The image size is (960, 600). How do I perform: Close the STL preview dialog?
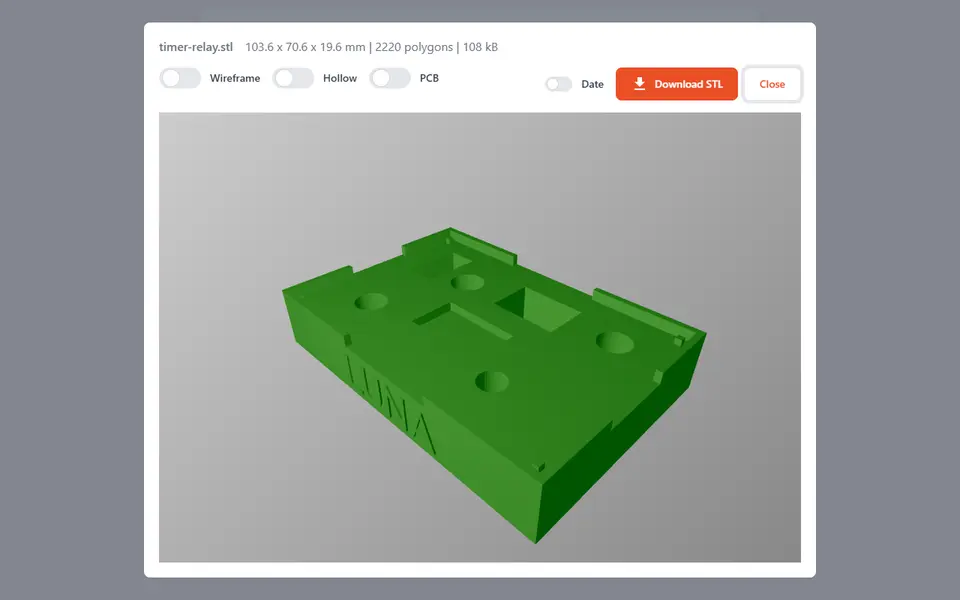[772, 84]
